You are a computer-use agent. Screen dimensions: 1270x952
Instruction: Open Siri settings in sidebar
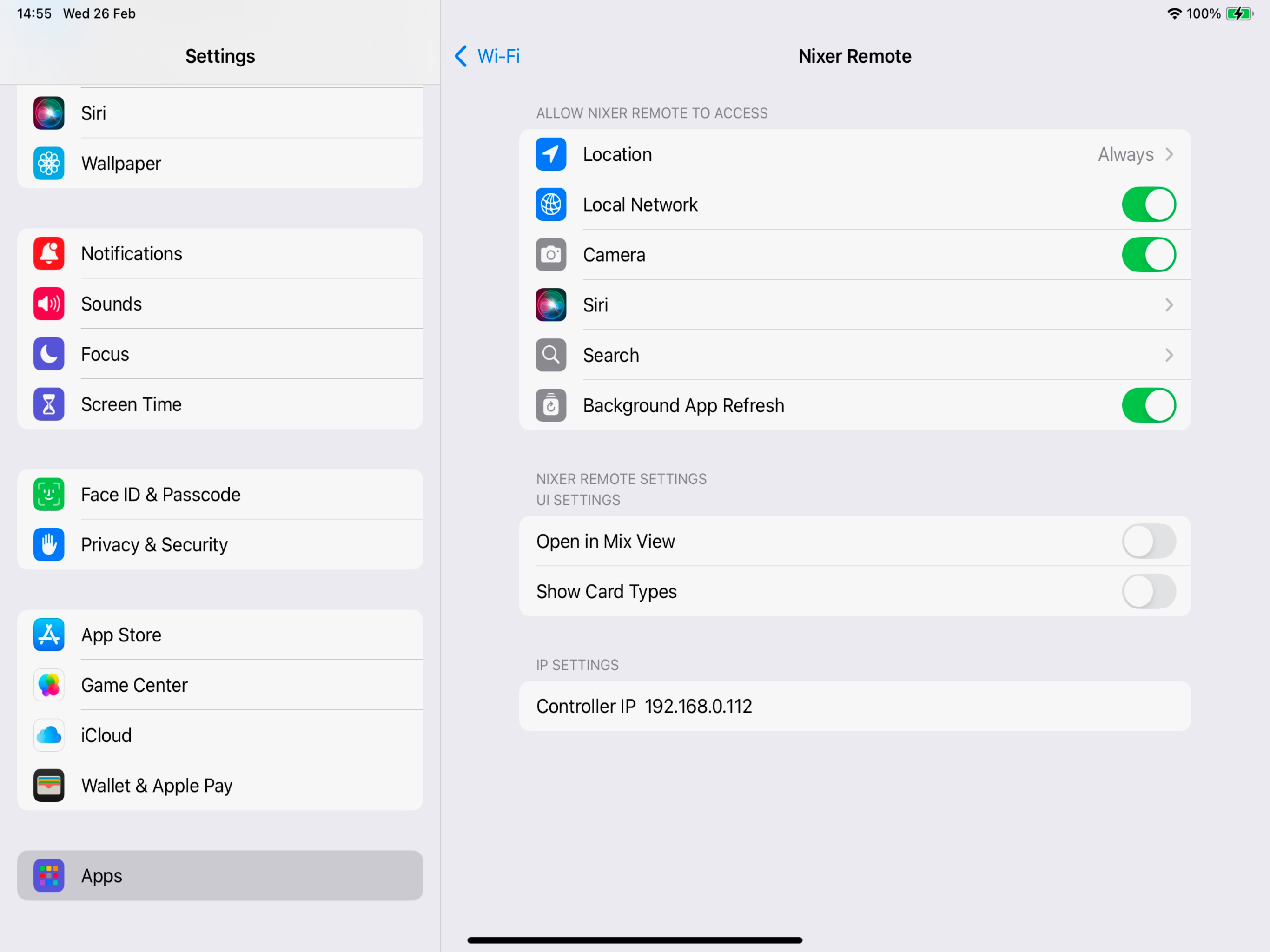pos(220,113)
